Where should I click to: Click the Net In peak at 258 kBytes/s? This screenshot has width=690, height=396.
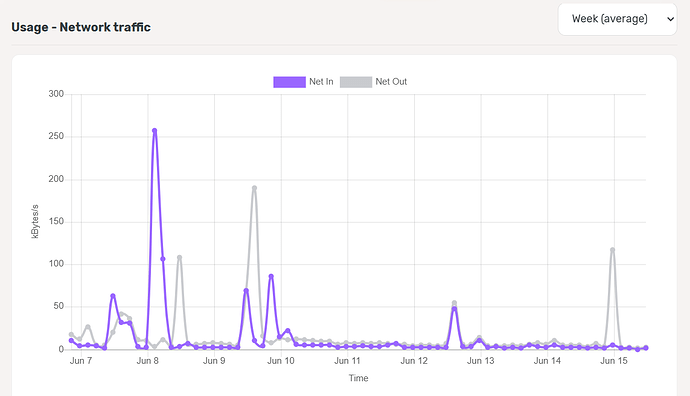[x=154, y=131]
